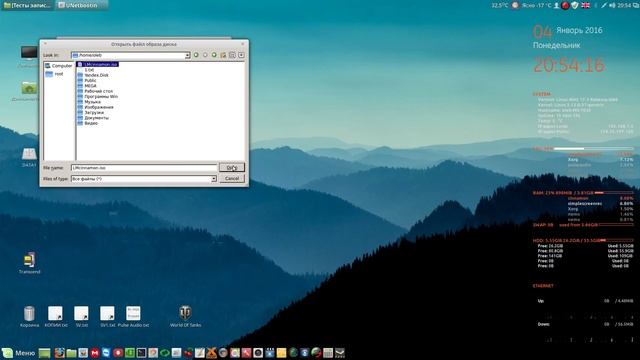This screenshot has height=360, width=640.
Task: Switch to the UNetbootin taskbar window
Action: point(81,5)
